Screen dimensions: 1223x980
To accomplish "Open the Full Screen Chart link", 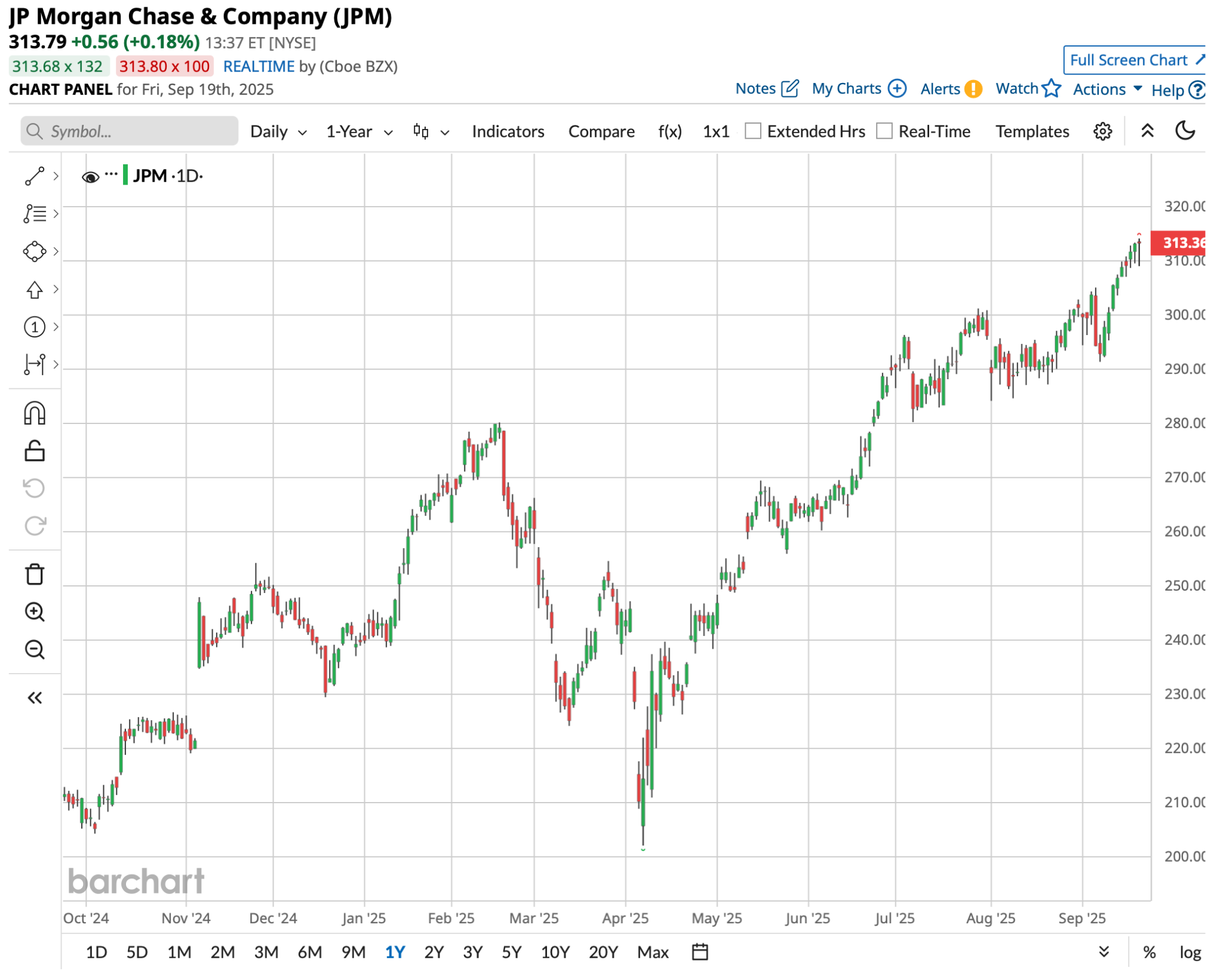I will [x=1135, y=60].
